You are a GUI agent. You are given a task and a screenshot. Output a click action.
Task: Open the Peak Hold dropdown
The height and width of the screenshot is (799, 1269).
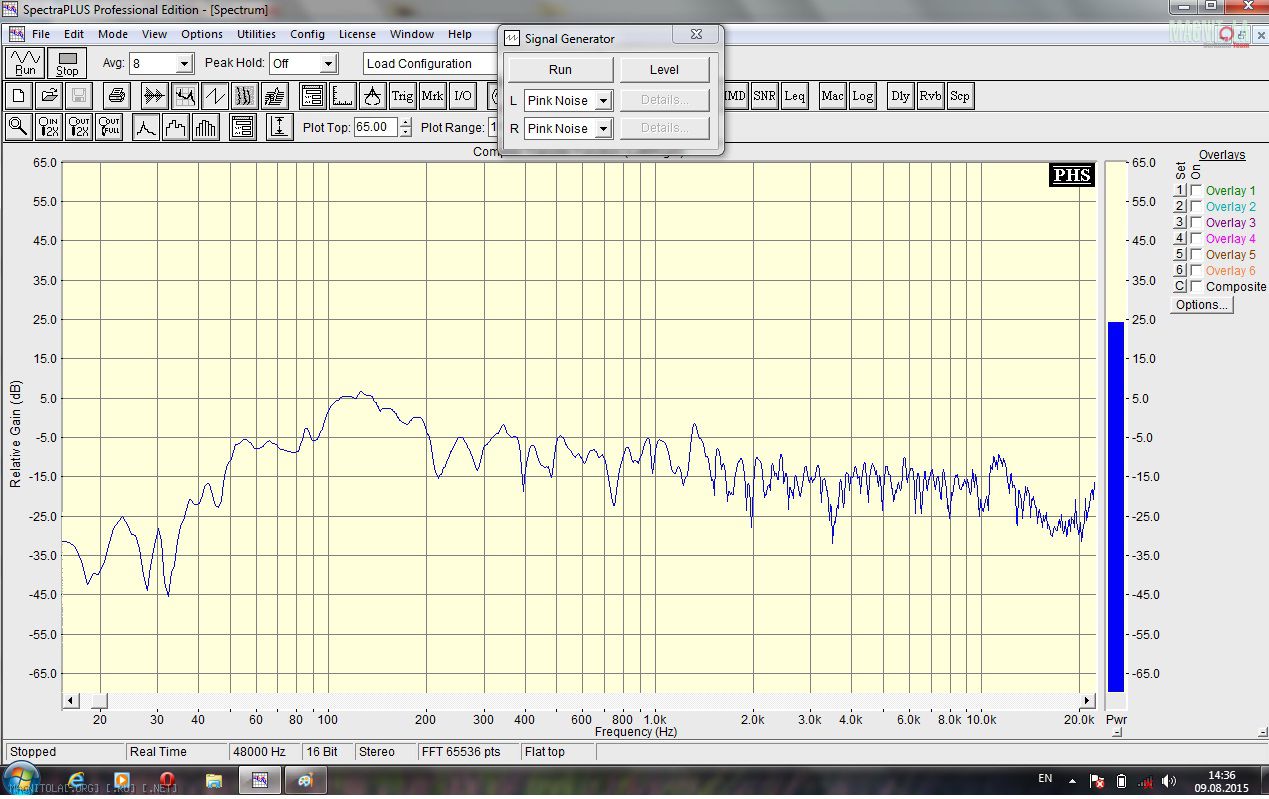point(328,64)
